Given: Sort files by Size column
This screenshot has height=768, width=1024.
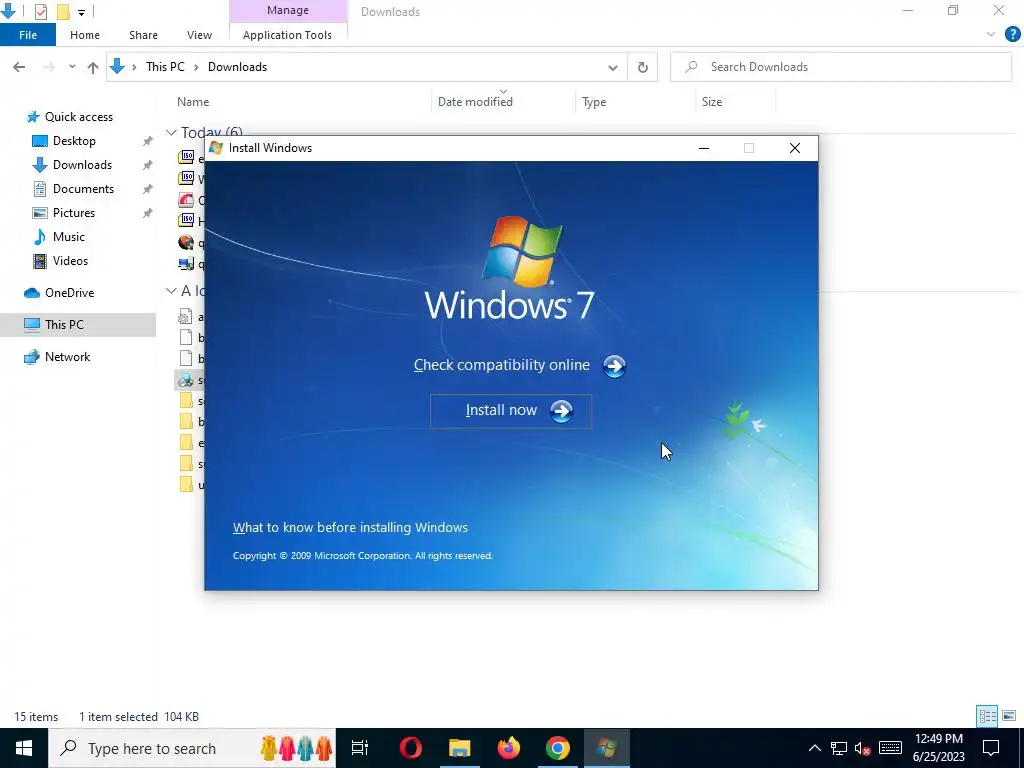Looking at the screenshot, I should click(x=712, y=102).
